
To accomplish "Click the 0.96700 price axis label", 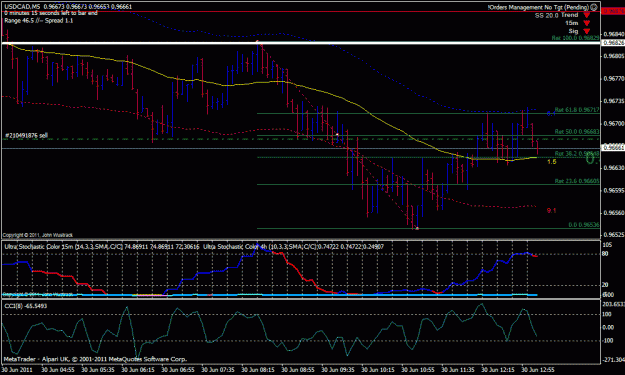I will point(614,124).
